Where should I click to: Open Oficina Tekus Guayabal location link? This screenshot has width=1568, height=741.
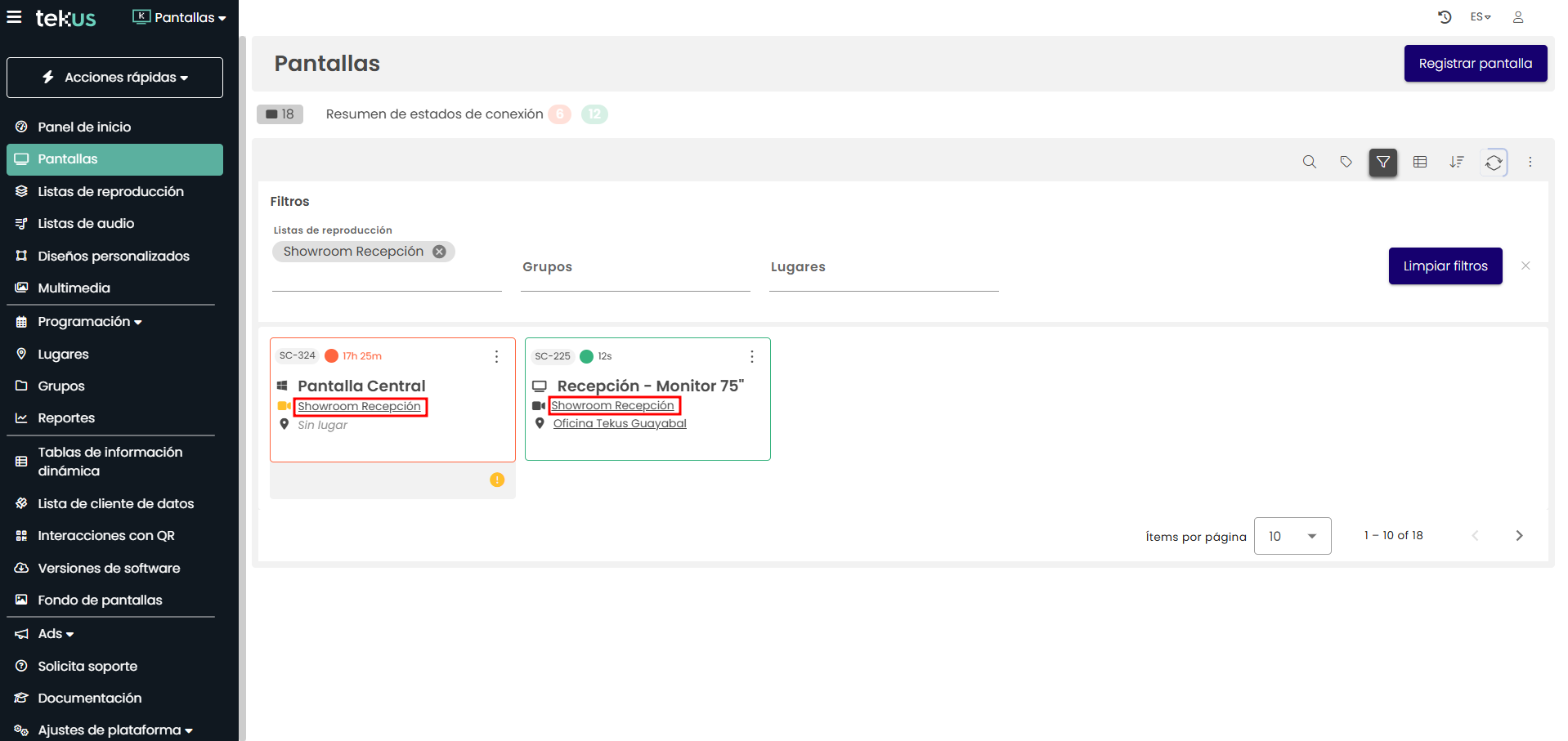[x=620, y=423]
